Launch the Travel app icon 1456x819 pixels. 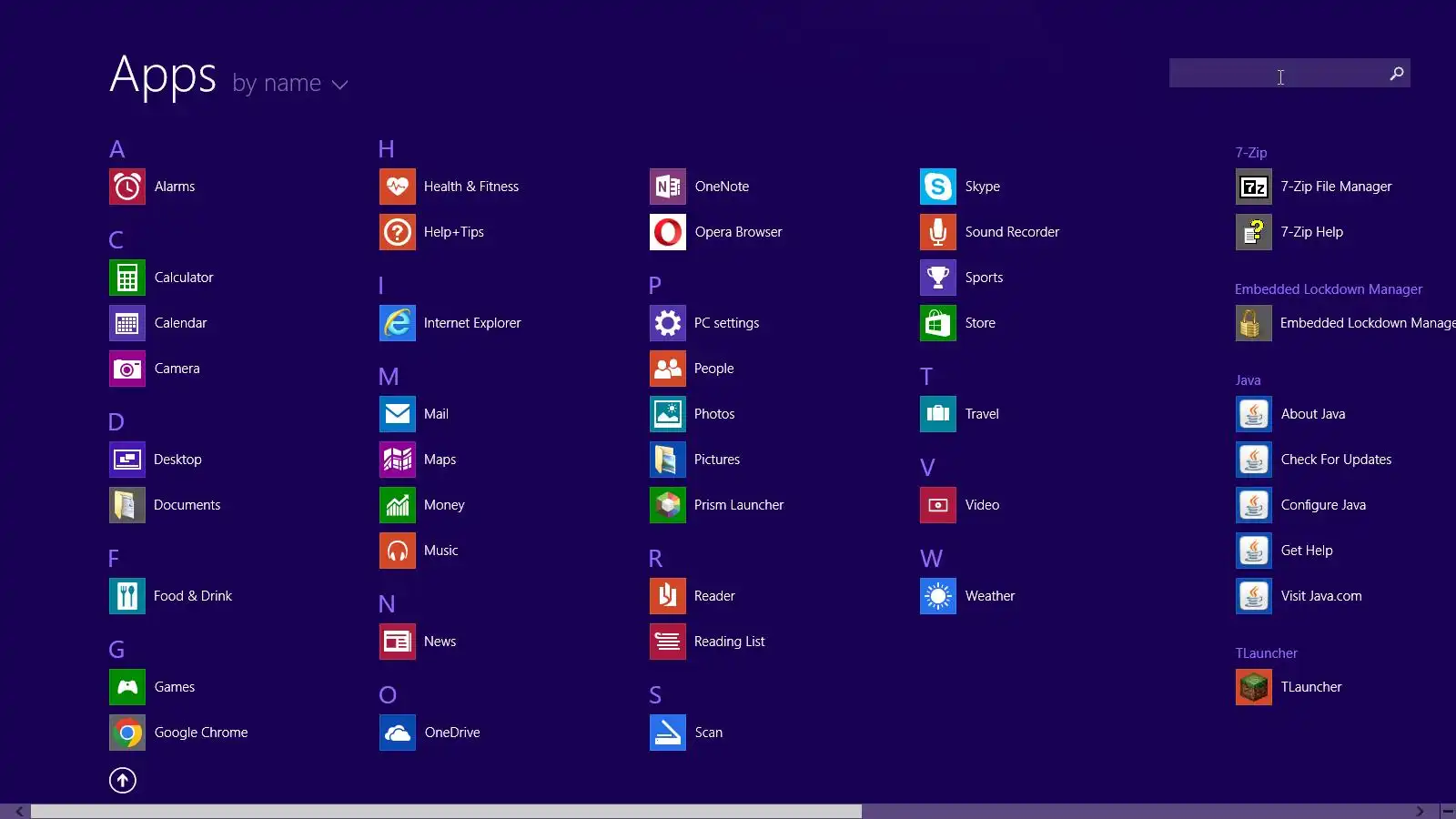938,414
